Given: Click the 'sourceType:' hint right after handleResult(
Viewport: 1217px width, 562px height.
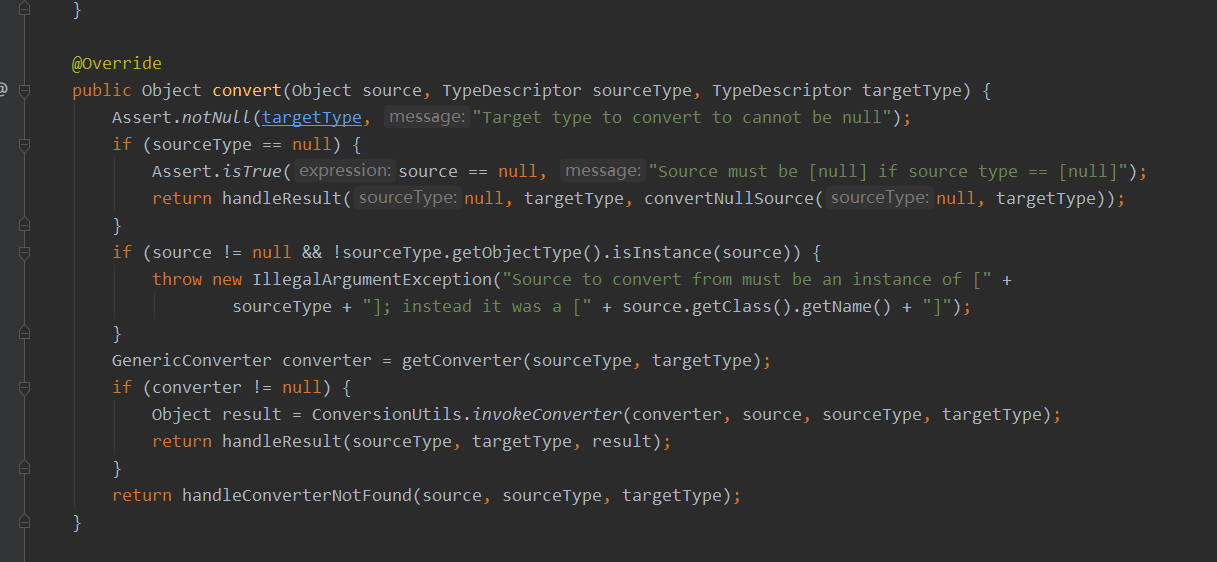Looking at the screenshot, I should [x=408, y=198].
